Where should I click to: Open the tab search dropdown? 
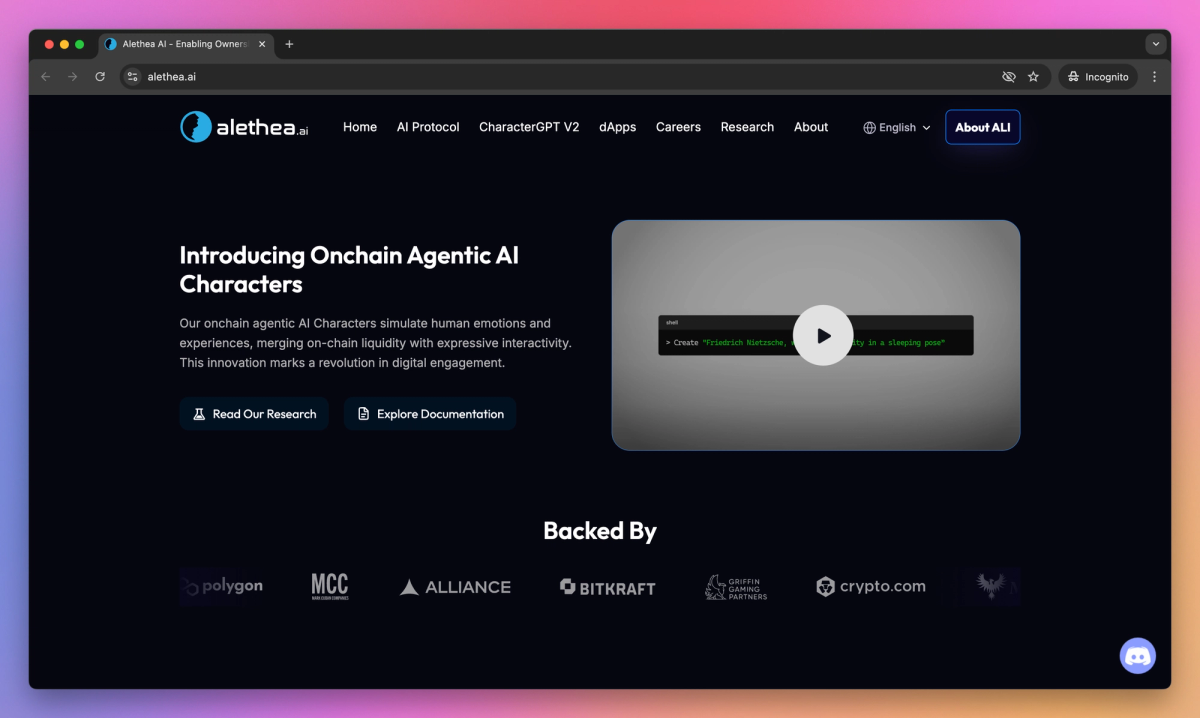tap(1156, 44)
